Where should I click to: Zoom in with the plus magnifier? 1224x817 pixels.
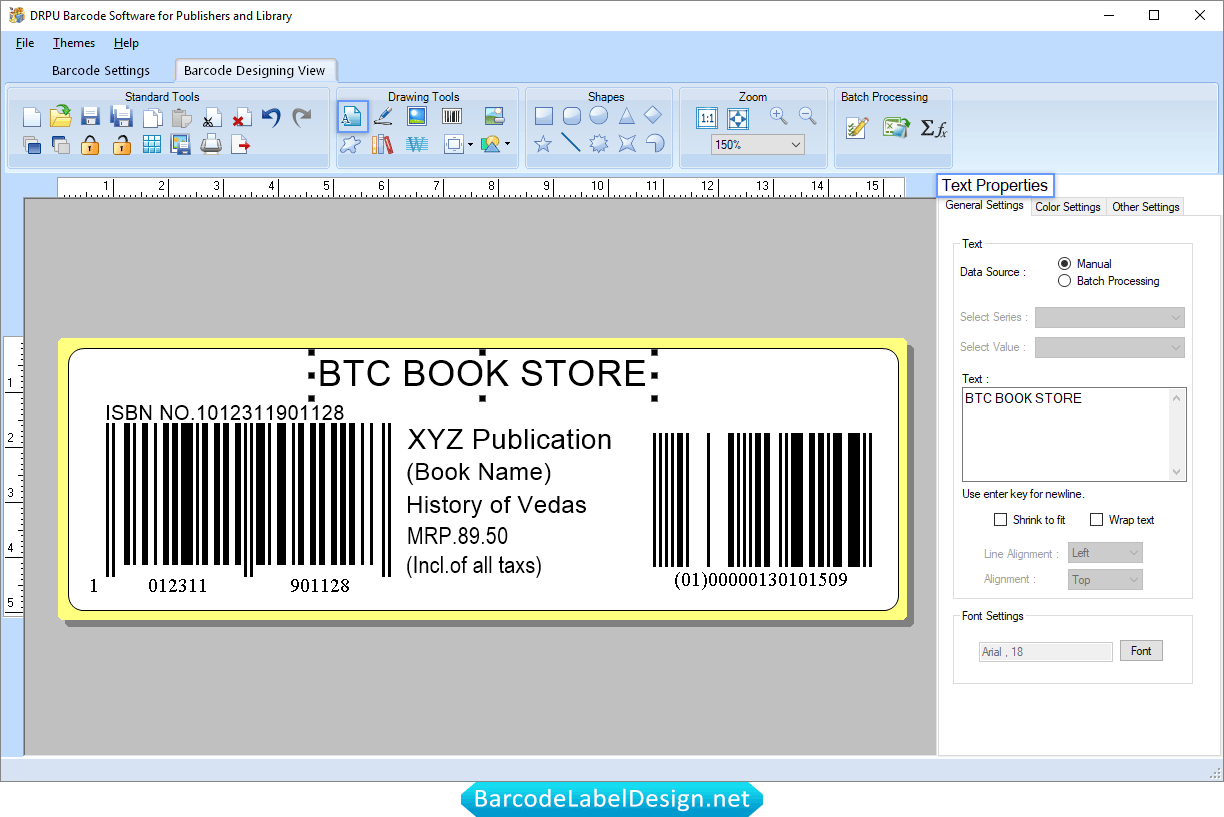pos(778,117)
